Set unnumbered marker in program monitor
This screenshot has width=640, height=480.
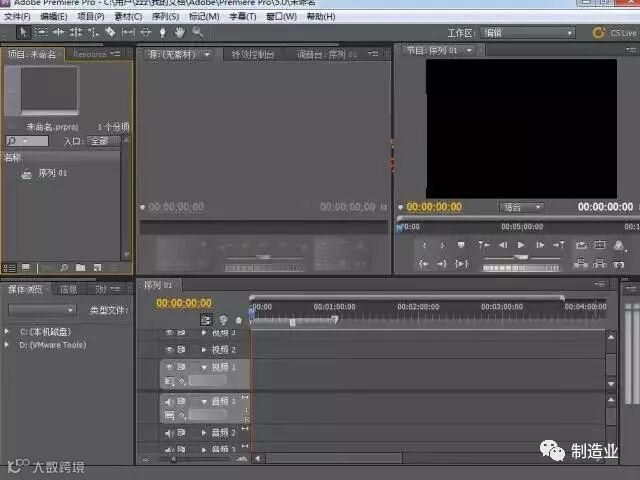coord(461,245)
